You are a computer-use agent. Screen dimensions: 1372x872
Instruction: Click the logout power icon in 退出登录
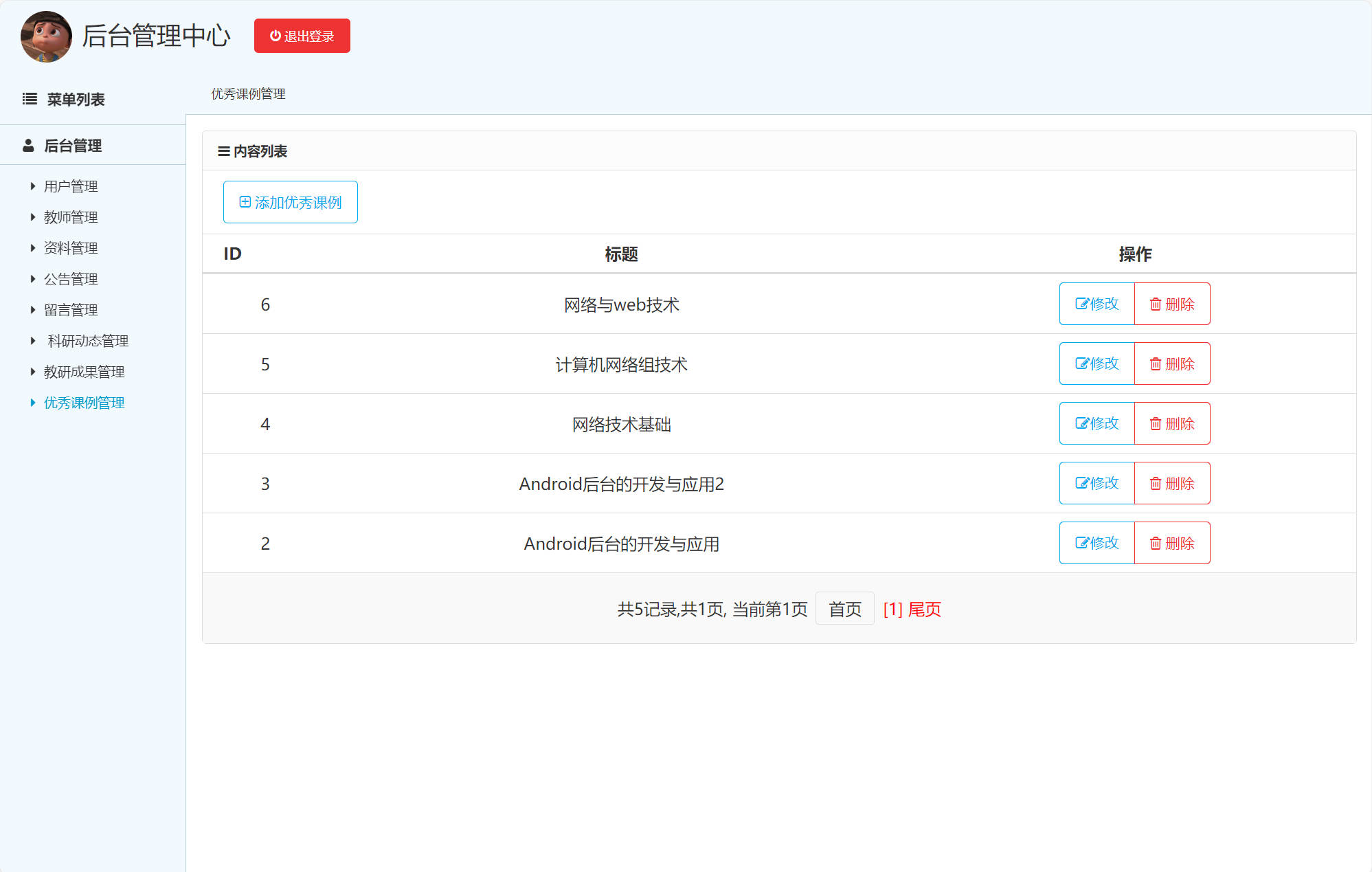275,36
